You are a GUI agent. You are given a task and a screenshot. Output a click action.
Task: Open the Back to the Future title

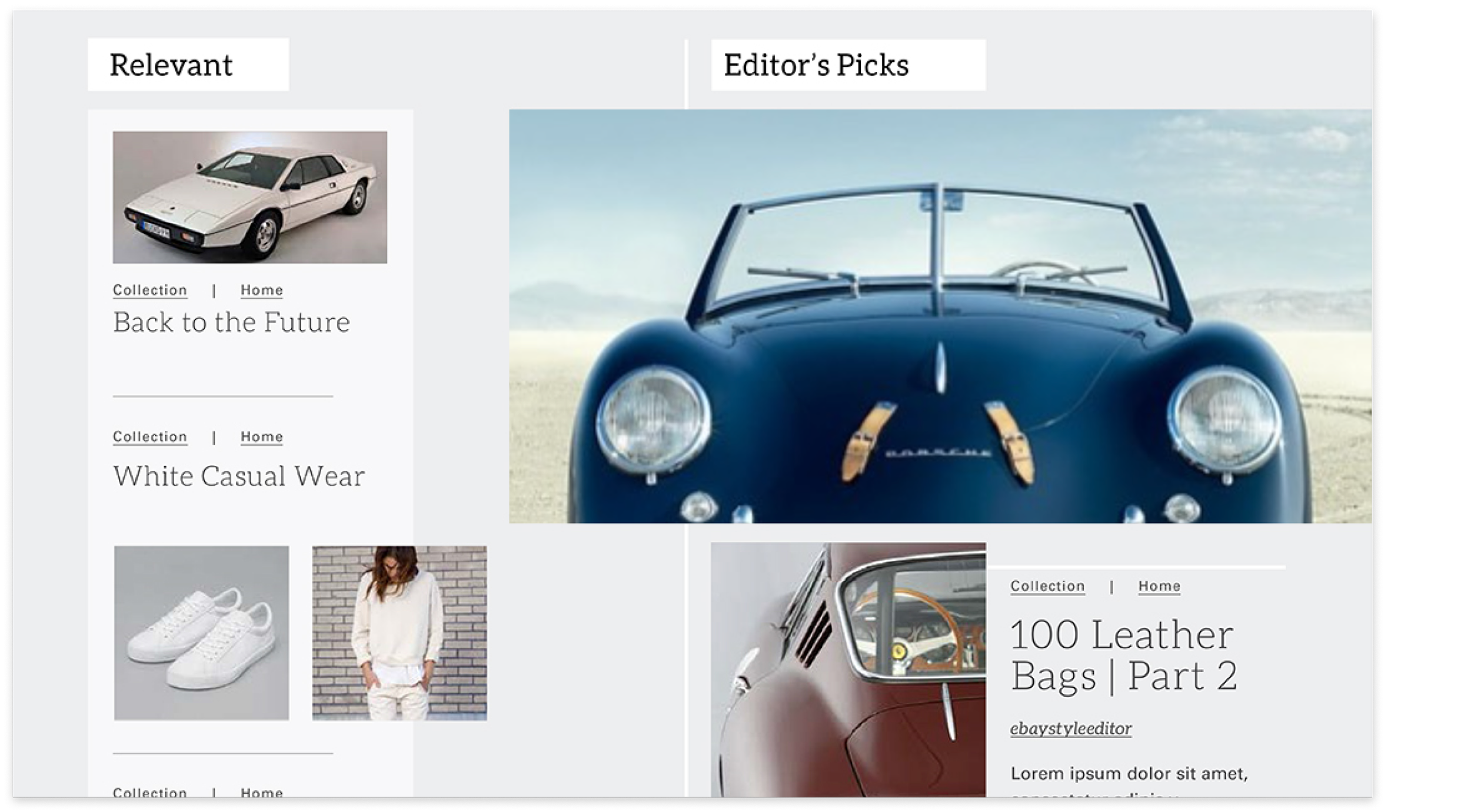pos(231,322)
